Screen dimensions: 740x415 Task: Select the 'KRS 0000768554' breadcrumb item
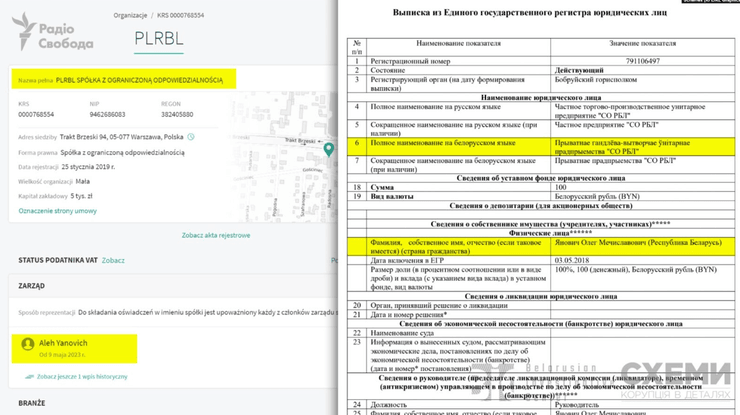tap(180, 15)
